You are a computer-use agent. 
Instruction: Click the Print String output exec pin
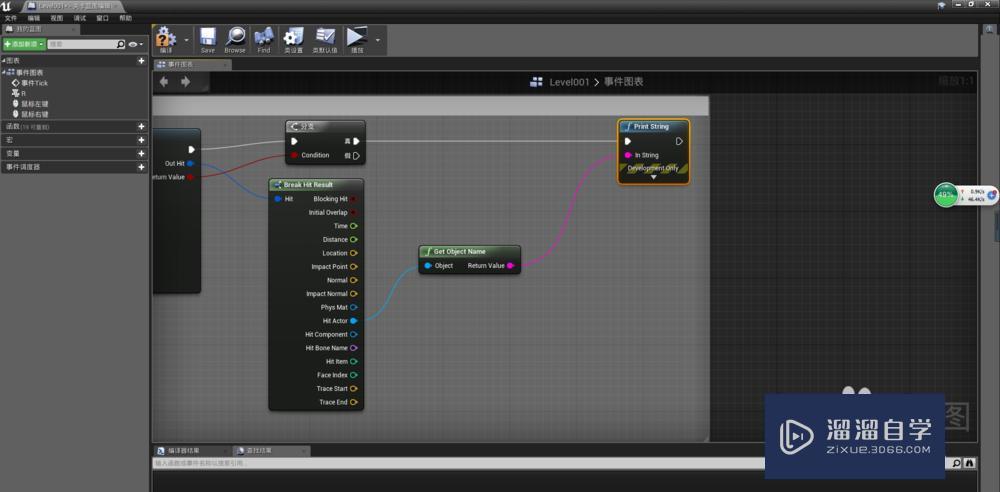679,141
